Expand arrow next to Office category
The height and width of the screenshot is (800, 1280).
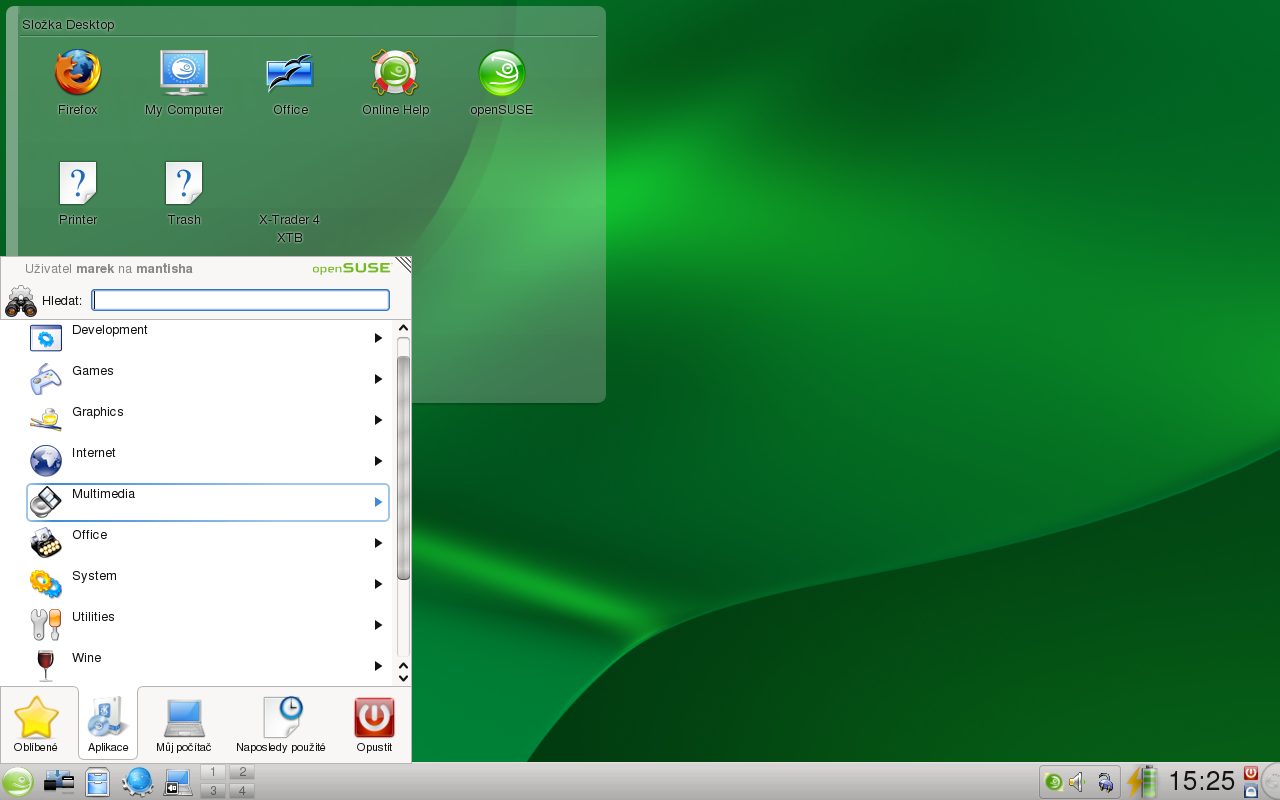pos(378,543)
